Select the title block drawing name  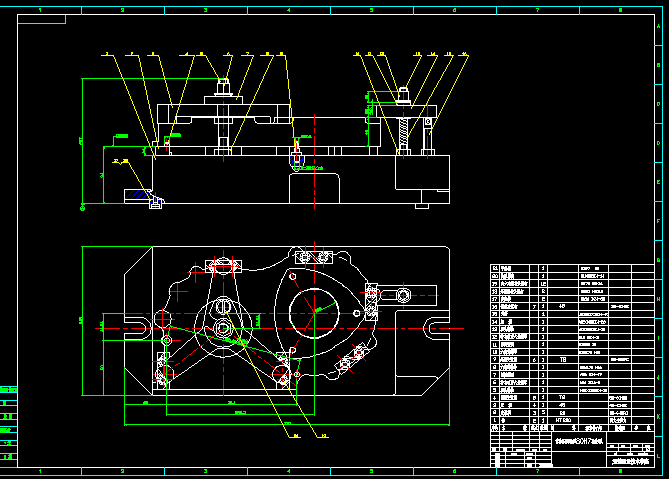pos(580,439)
